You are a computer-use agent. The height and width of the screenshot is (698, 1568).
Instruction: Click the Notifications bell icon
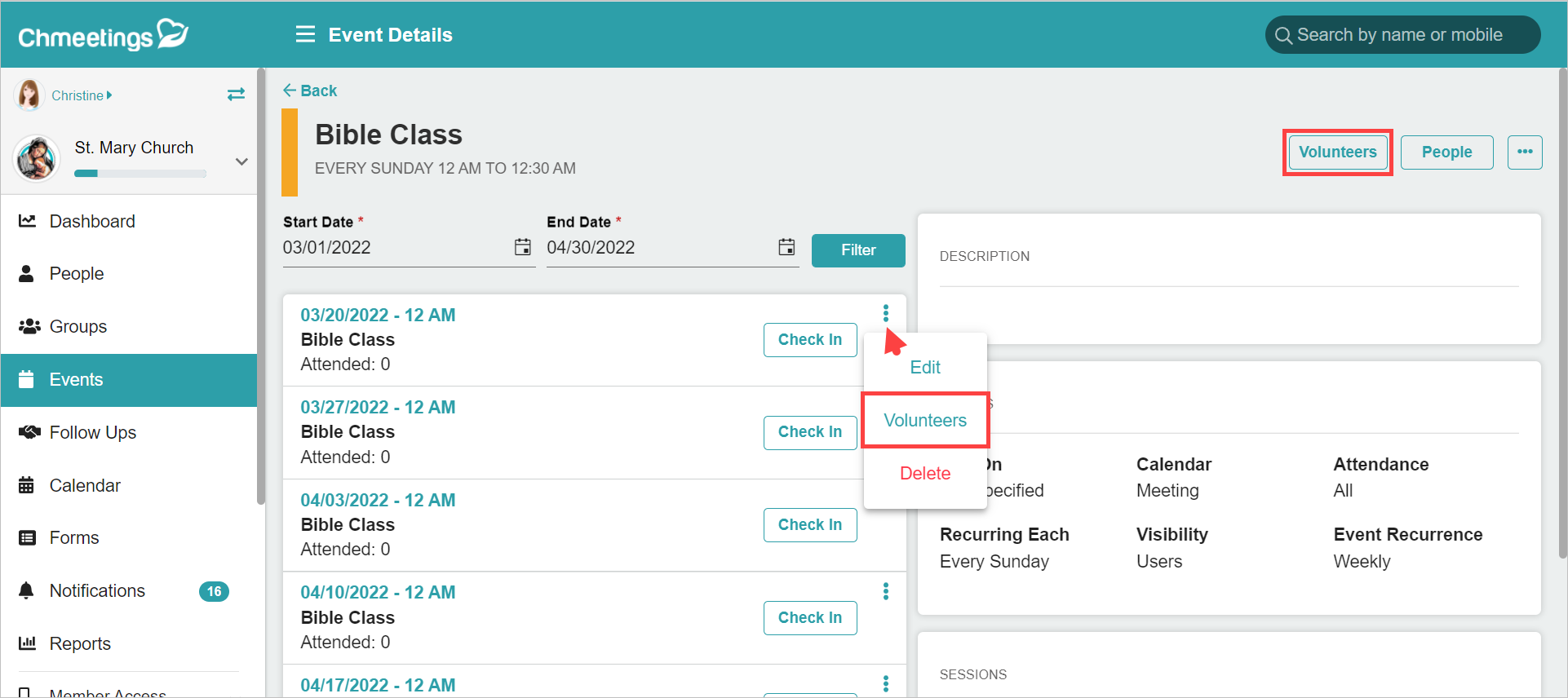click(27, 590)
